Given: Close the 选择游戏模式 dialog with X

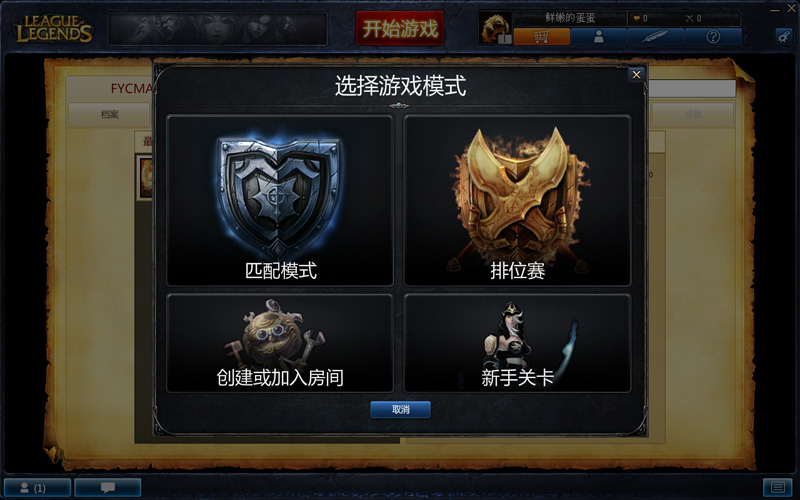Looking at the screenshot, I should (636, 74).
